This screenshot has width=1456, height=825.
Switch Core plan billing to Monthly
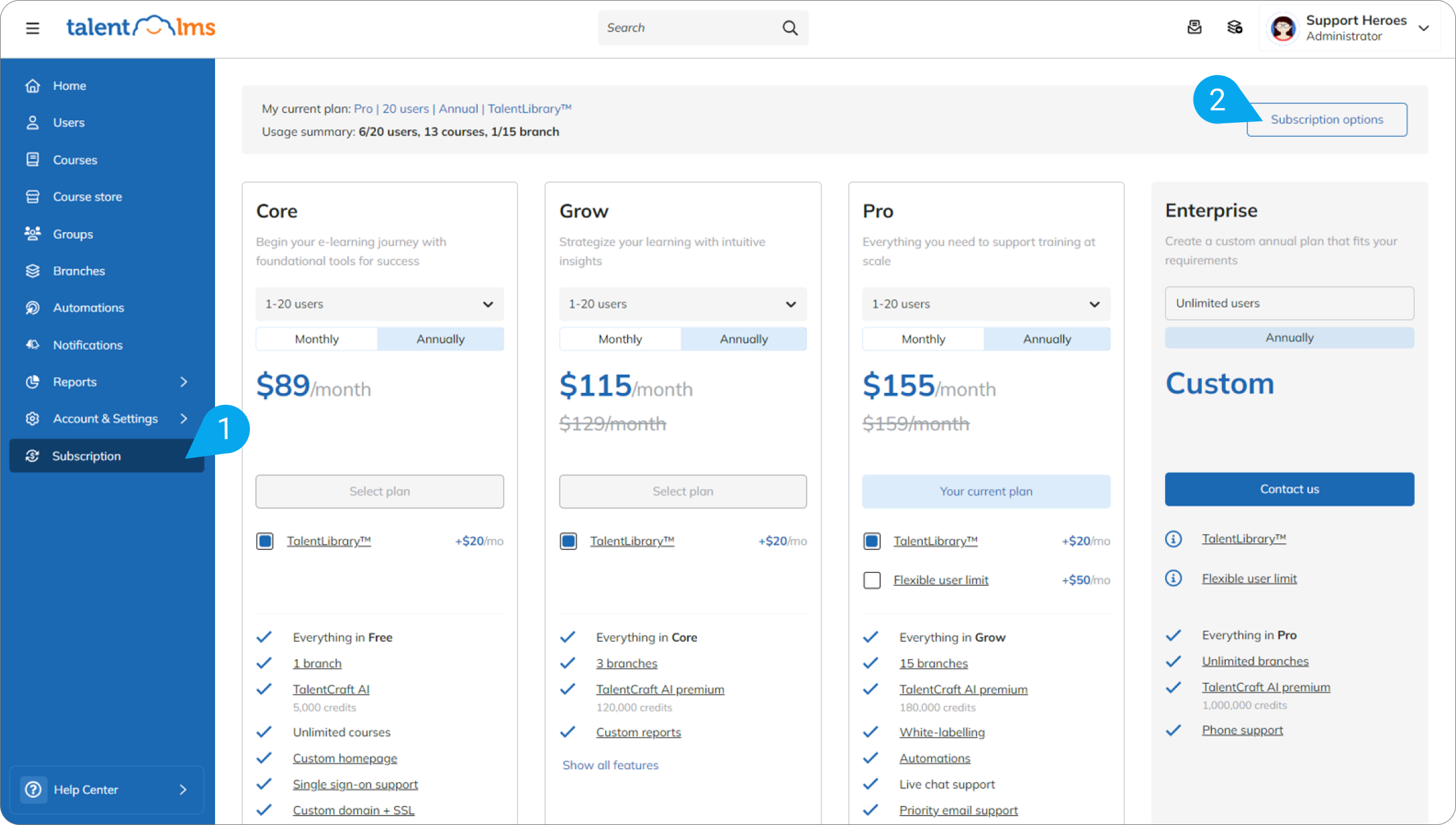[x=317, y=339]
